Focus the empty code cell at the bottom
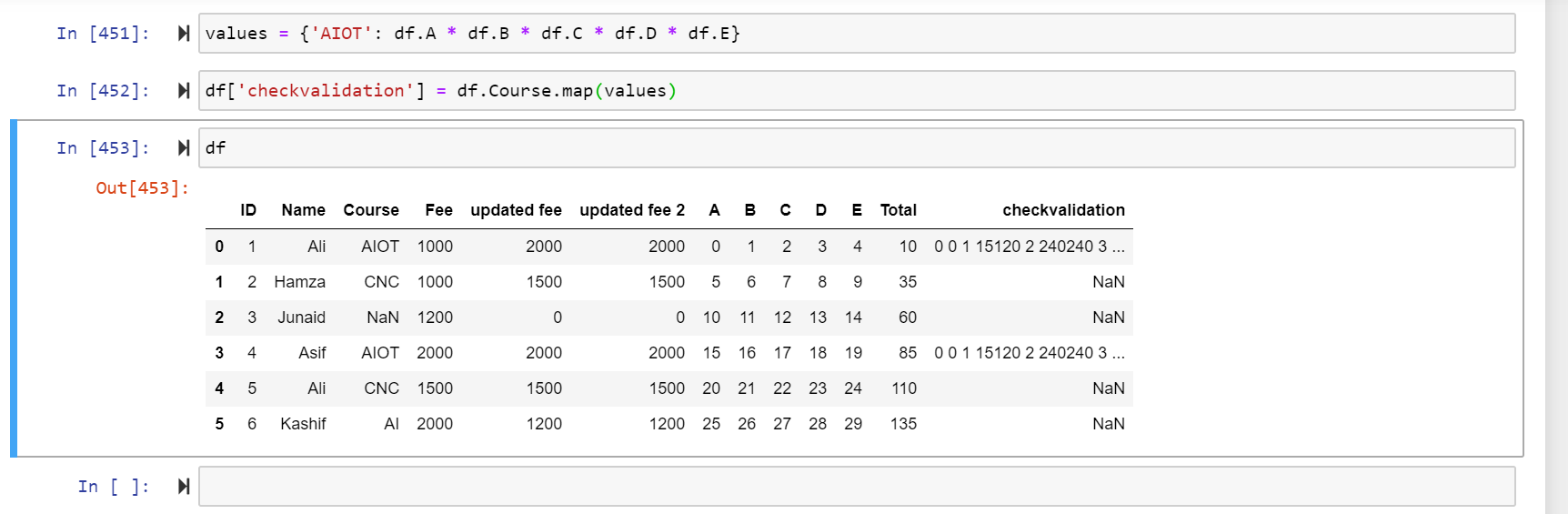Viewport: 1568px width, 514px height. tap(855, 487)
